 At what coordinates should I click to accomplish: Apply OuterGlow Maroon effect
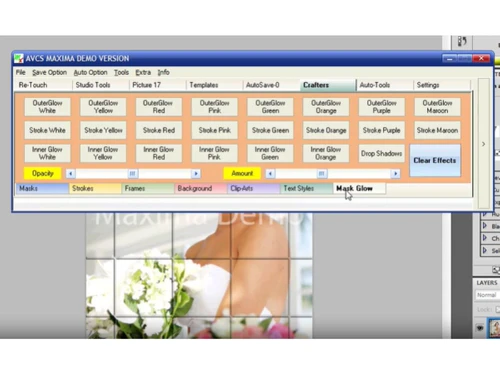tap(437, 107)
